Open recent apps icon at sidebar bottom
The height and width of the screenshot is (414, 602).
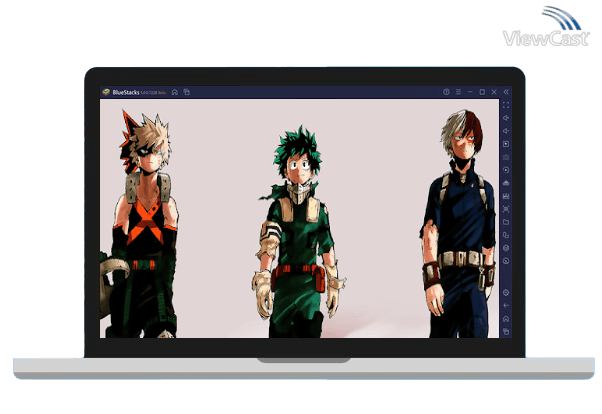[506, 331]
